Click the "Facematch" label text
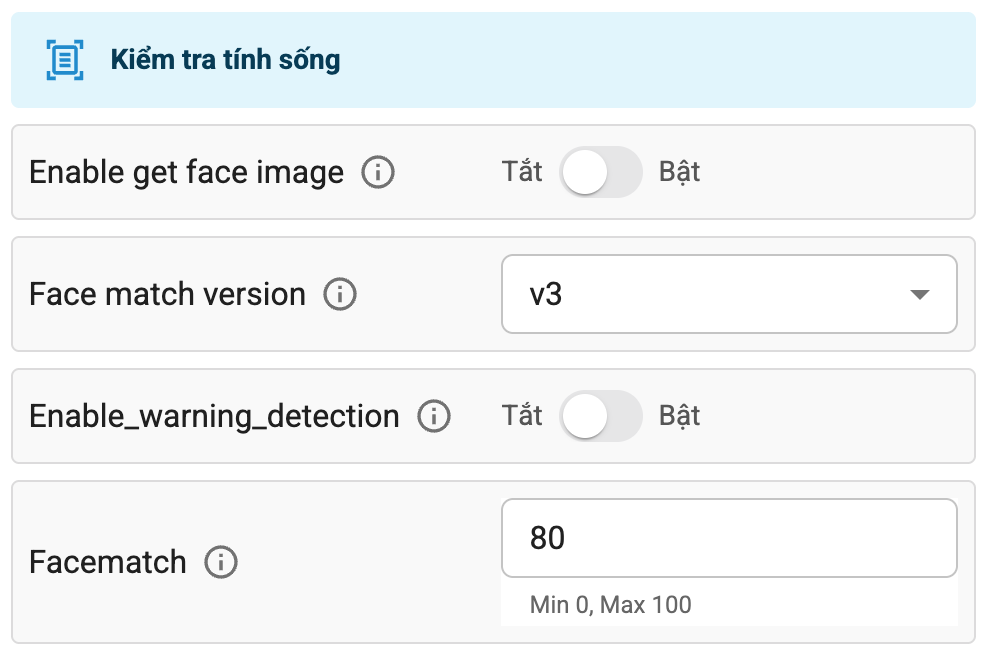The width and height of the screenshot is (992, 656). pyautogui.click(x=108, y=562)
